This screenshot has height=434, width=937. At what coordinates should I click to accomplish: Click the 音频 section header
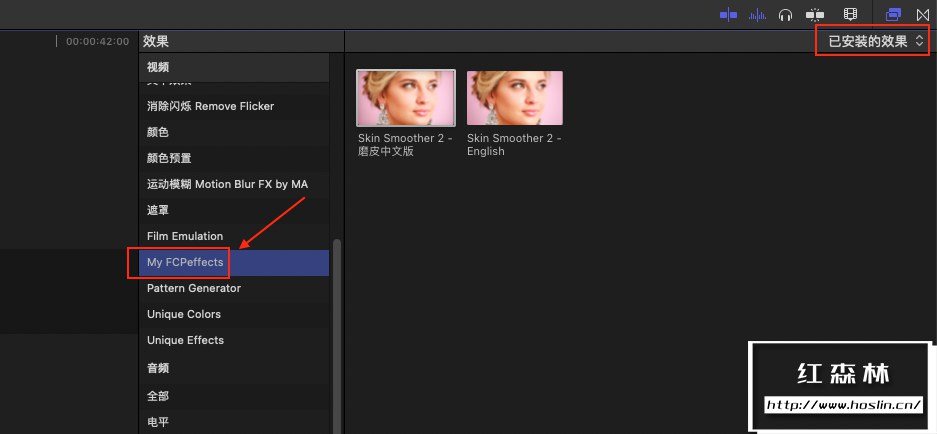click(x=234, y=368)
